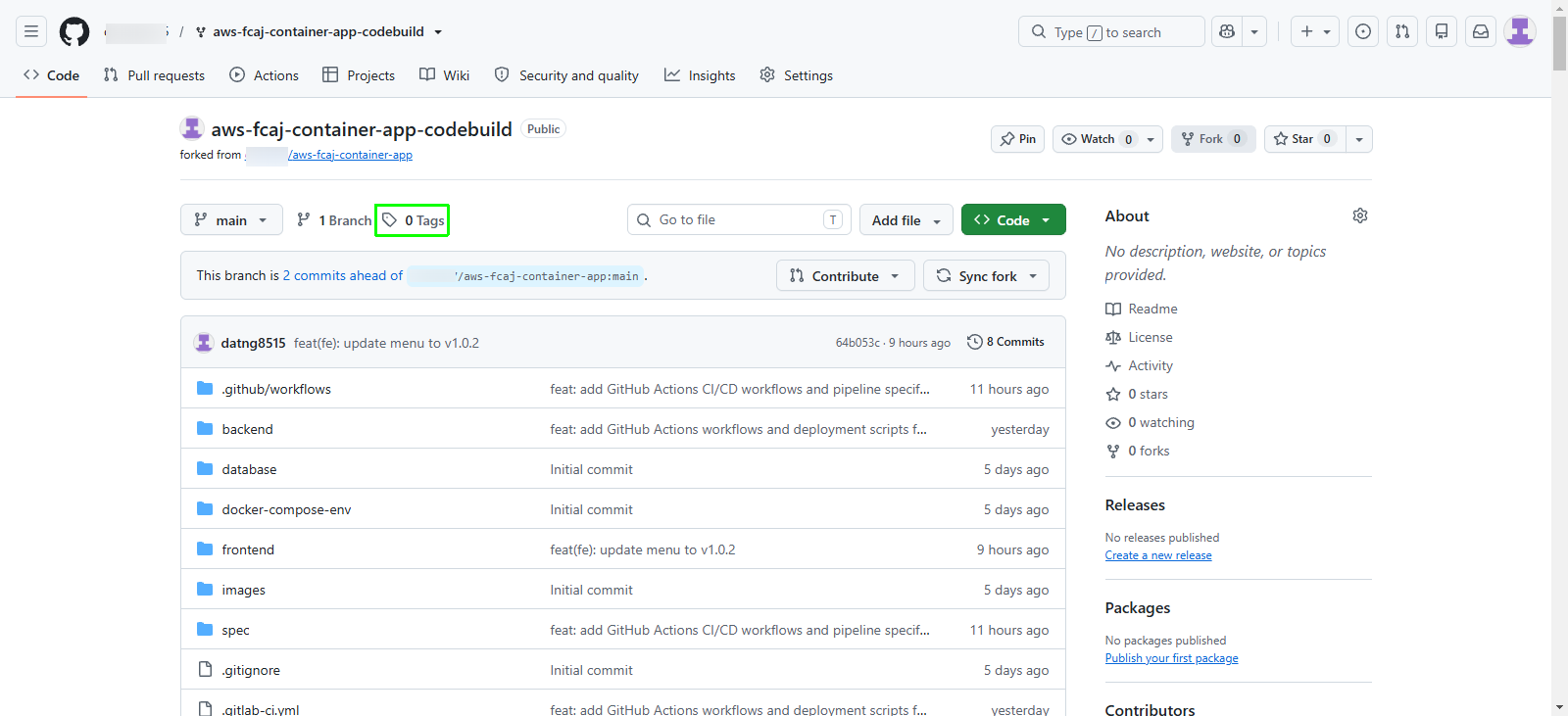
Task: Switch to the Insights tab
Action: [x=700, y=75]
